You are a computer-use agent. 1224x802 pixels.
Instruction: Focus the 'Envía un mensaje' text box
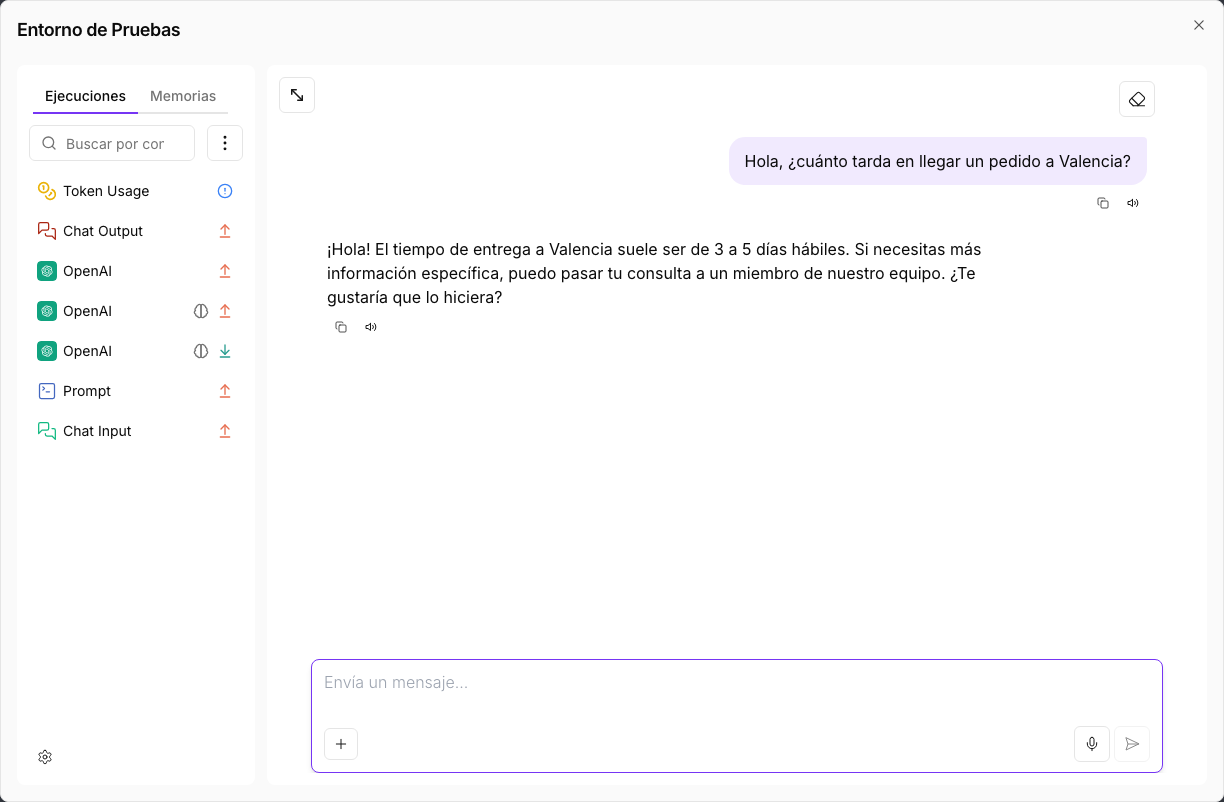(x=736, y=690)
